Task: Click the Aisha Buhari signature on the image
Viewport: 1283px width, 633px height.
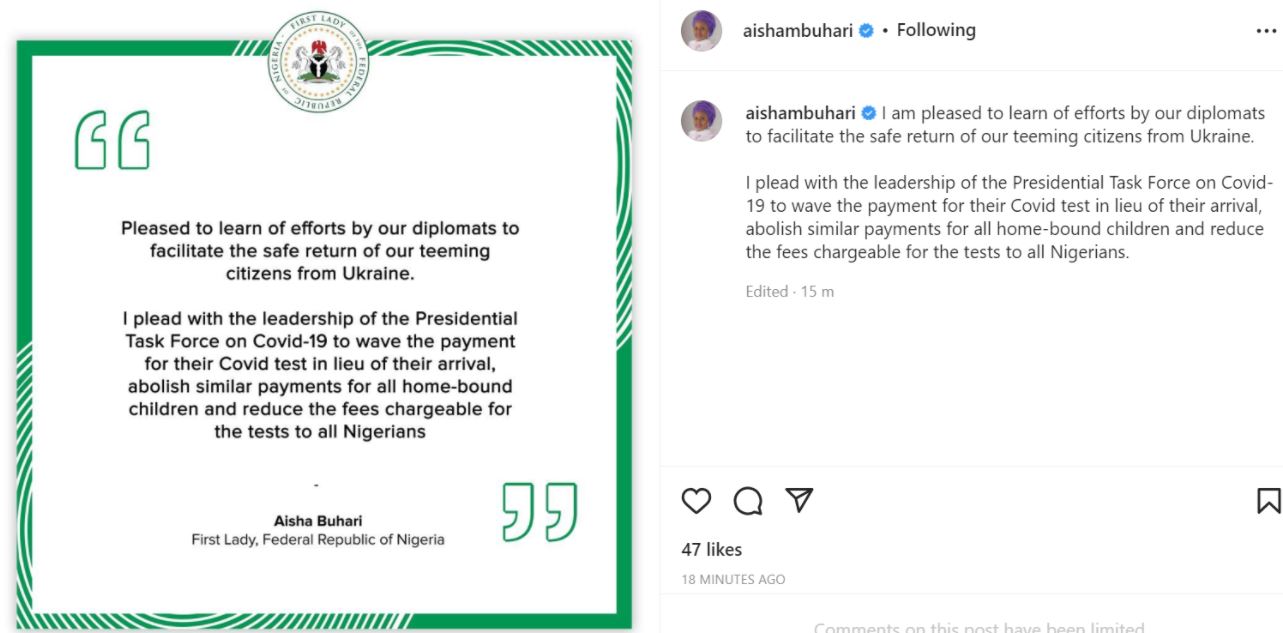Action: (318, 521)
